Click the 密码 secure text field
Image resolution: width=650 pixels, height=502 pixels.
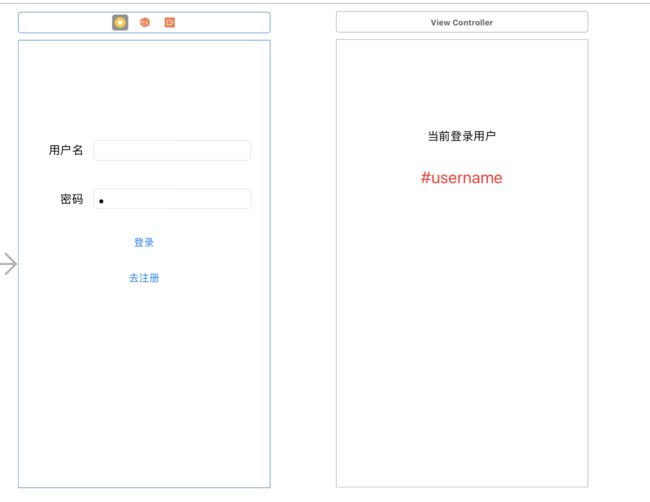[172, 199]
